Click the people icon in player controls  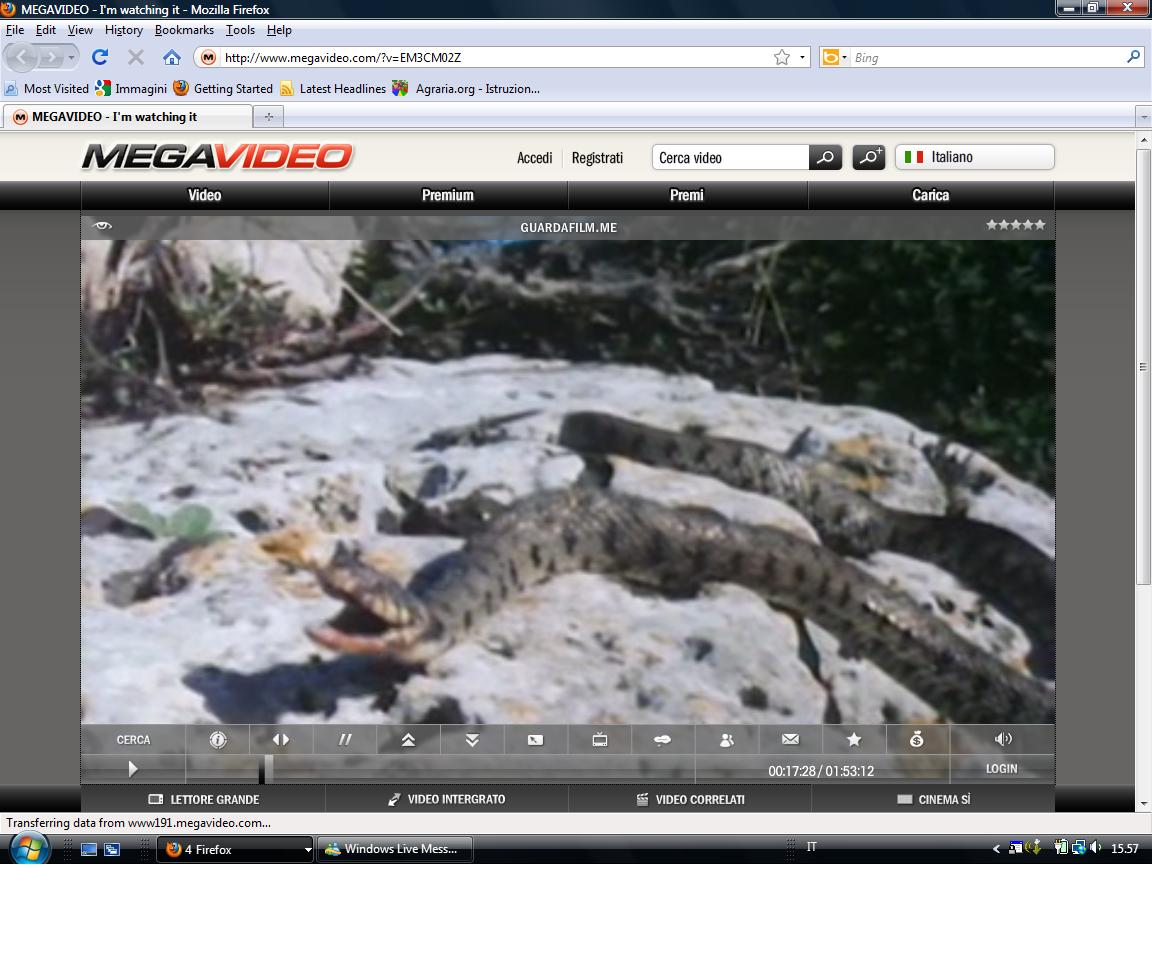(727, 740)
